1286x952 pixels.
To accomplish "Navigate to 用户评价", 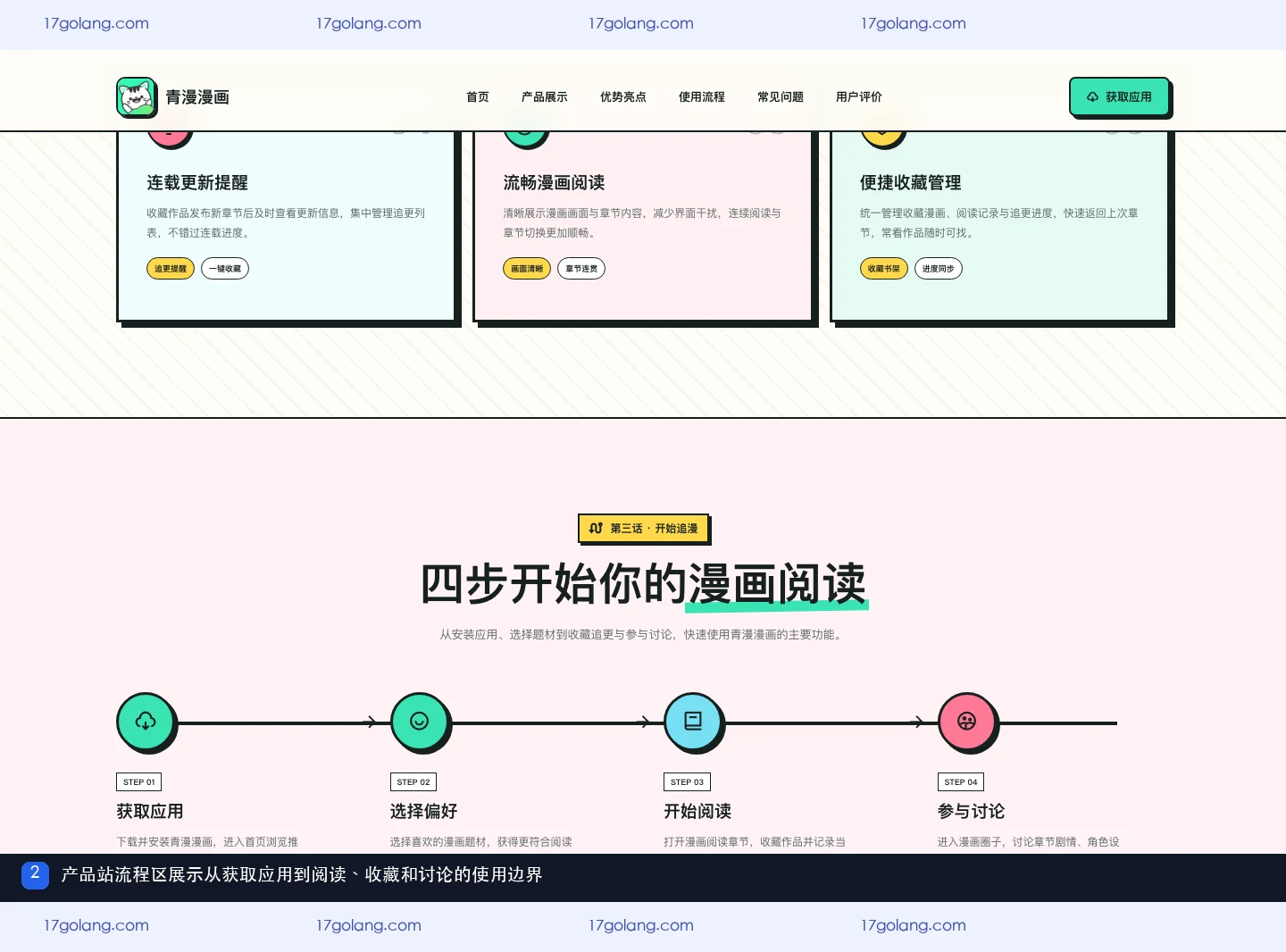I will [x=859, y=96].
